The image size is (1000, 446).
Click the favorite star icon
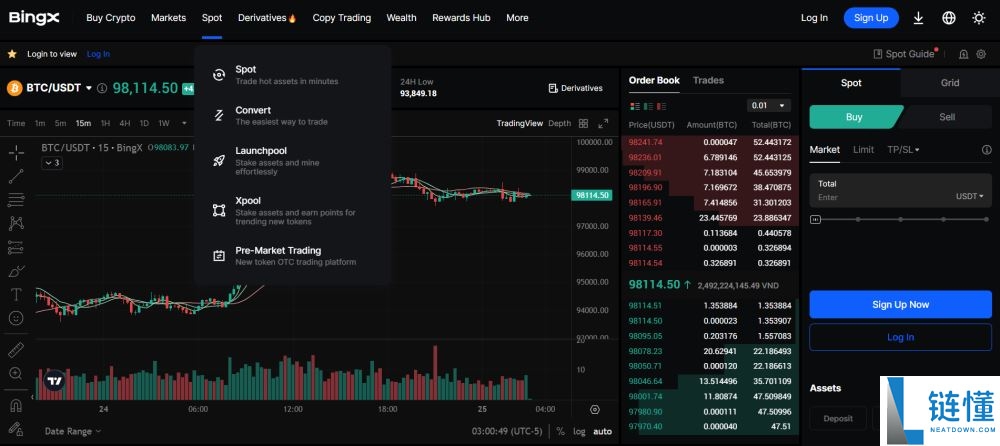[x=12, y=54]
